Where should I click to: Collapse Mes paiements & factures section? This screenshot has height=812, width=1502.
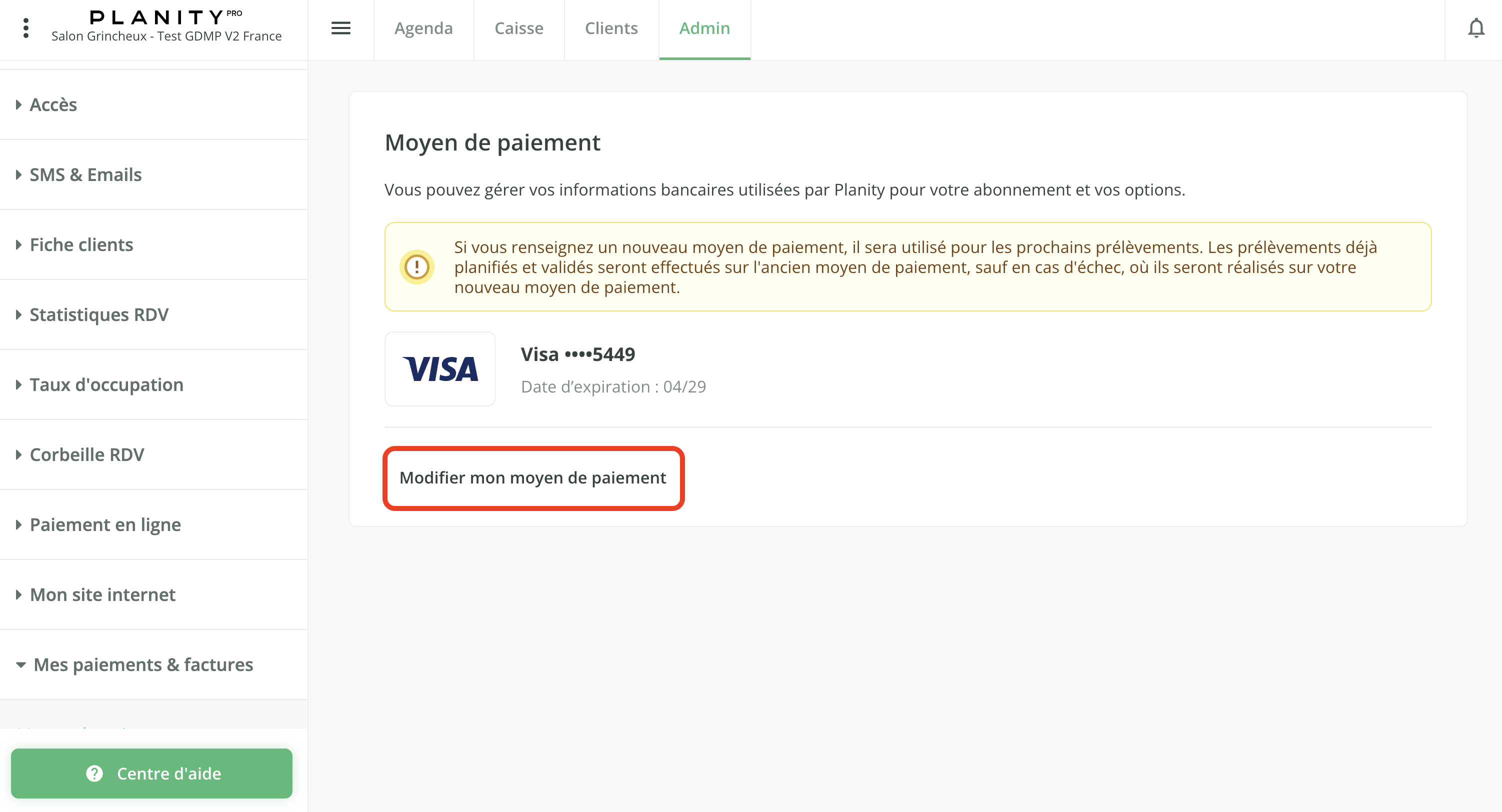click(143, 664)
